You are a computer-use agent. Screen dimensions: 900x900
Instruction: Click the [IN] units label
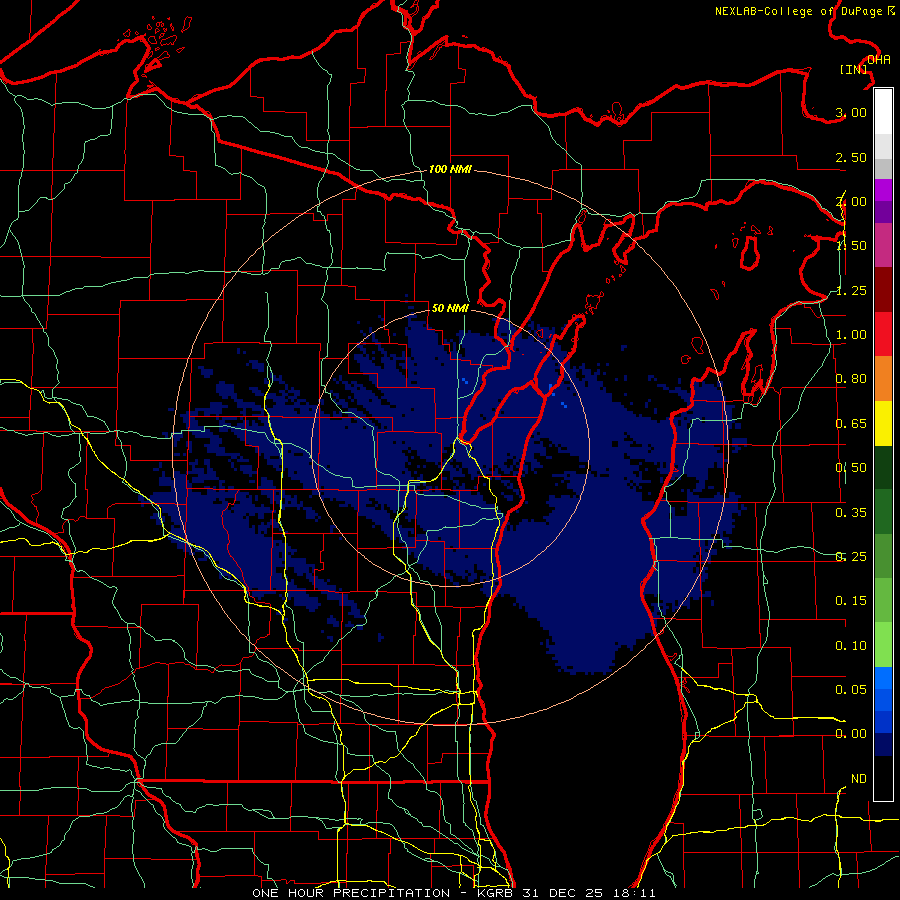tap(854, 69)
